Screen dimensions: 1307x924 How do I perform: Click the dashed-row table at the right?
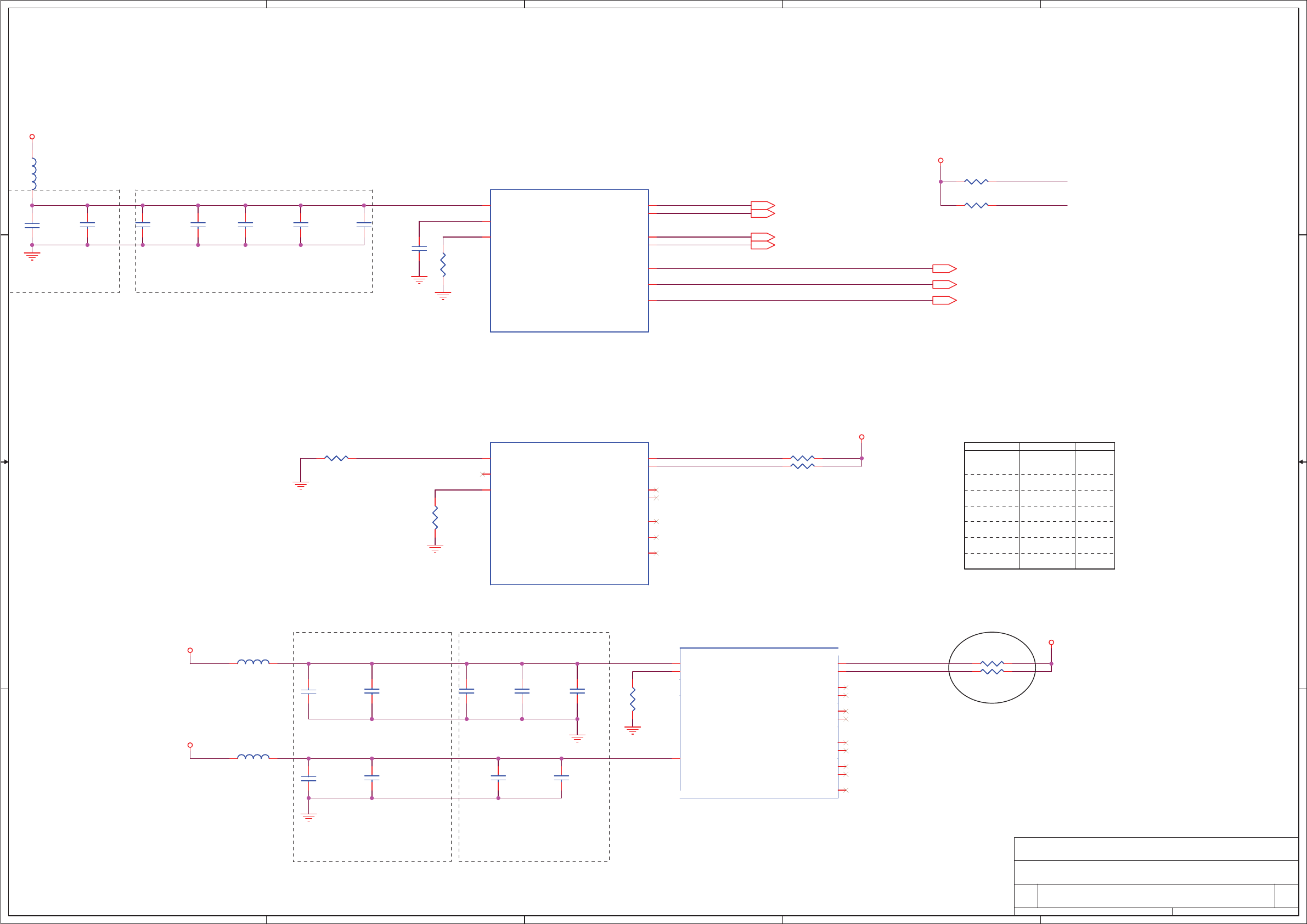click(1039, 505)
